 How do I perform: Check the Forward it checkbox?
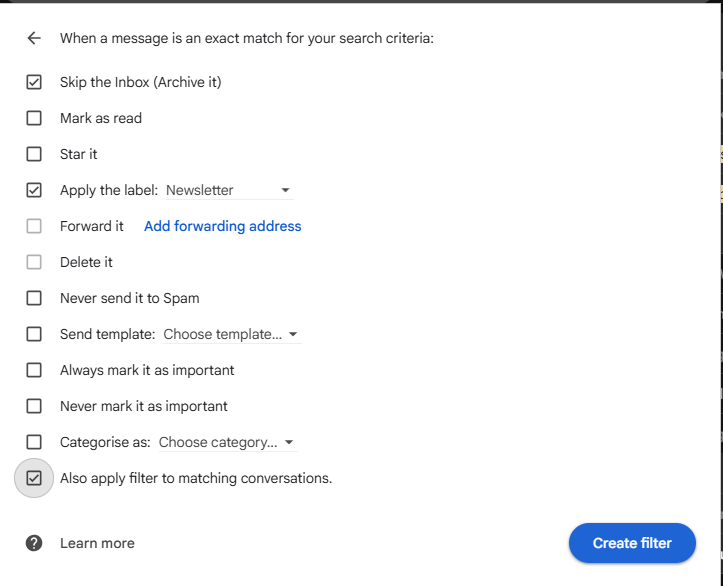34,226
